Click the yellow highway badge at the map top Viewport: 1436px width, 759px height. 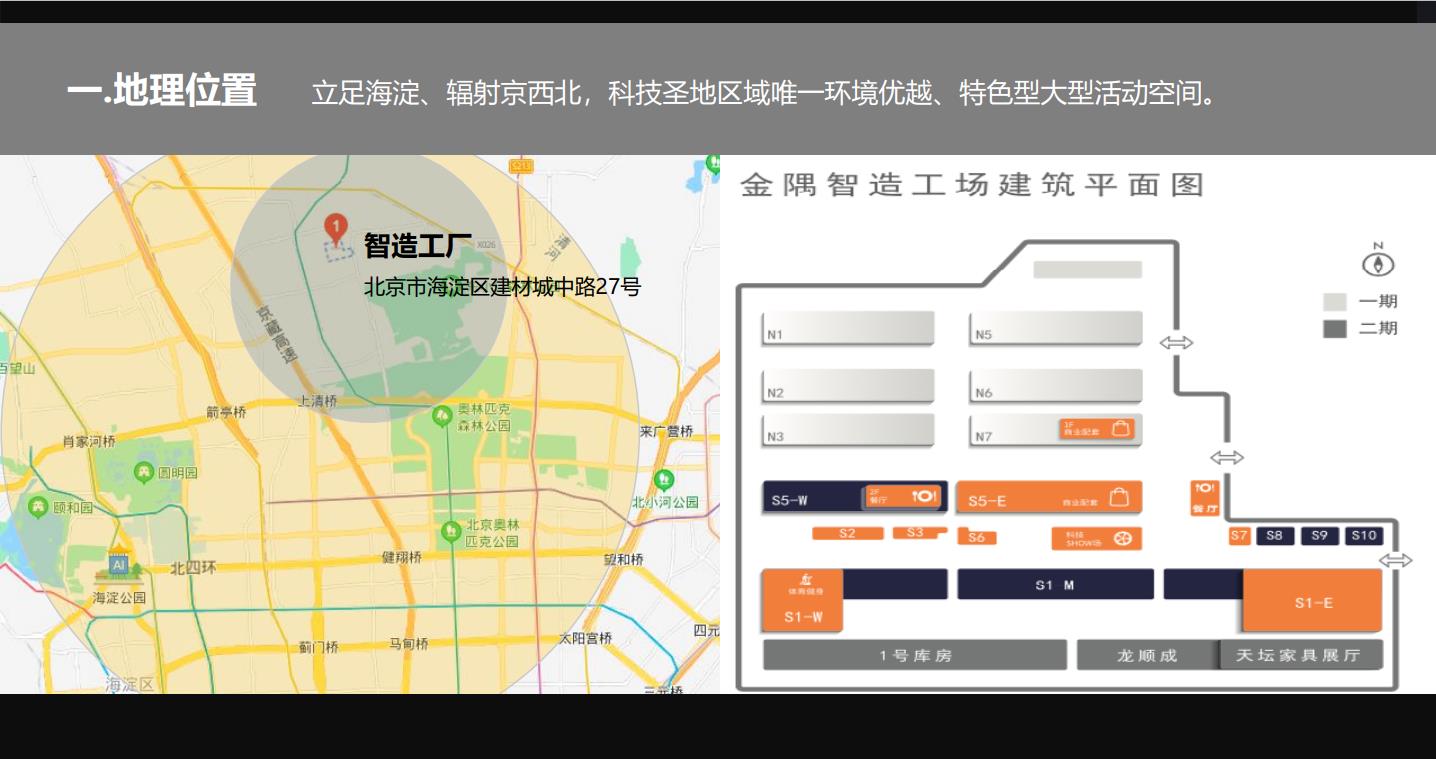click(519, 165)
